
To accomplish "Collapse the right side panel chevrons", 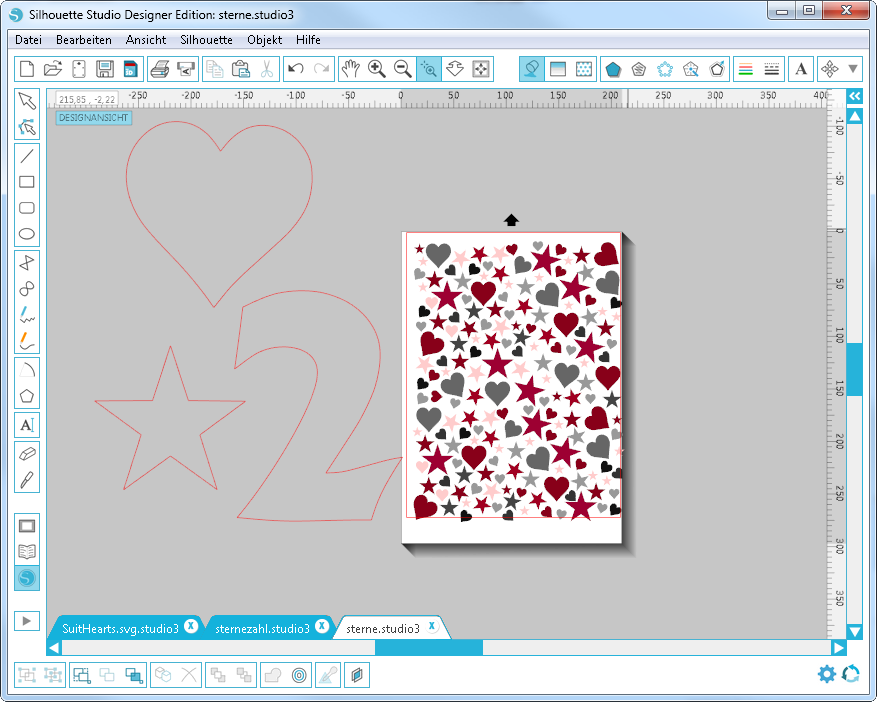I will point(855,96).
